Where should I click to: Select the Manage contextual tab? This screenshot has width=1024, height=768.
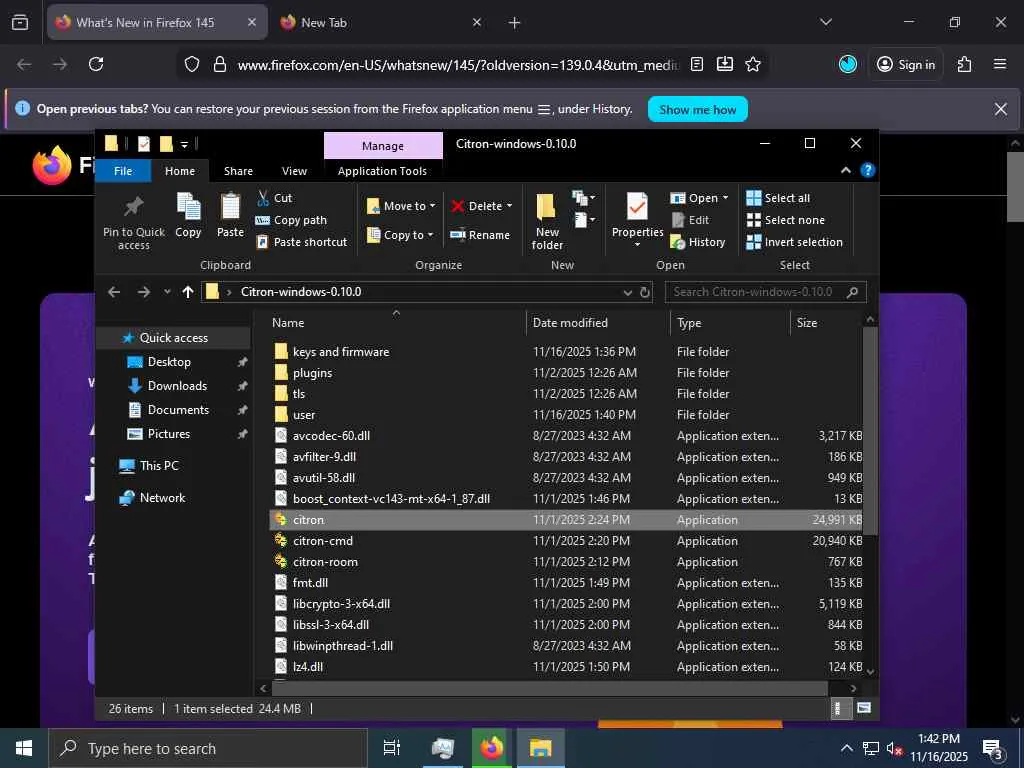[383, 146]
